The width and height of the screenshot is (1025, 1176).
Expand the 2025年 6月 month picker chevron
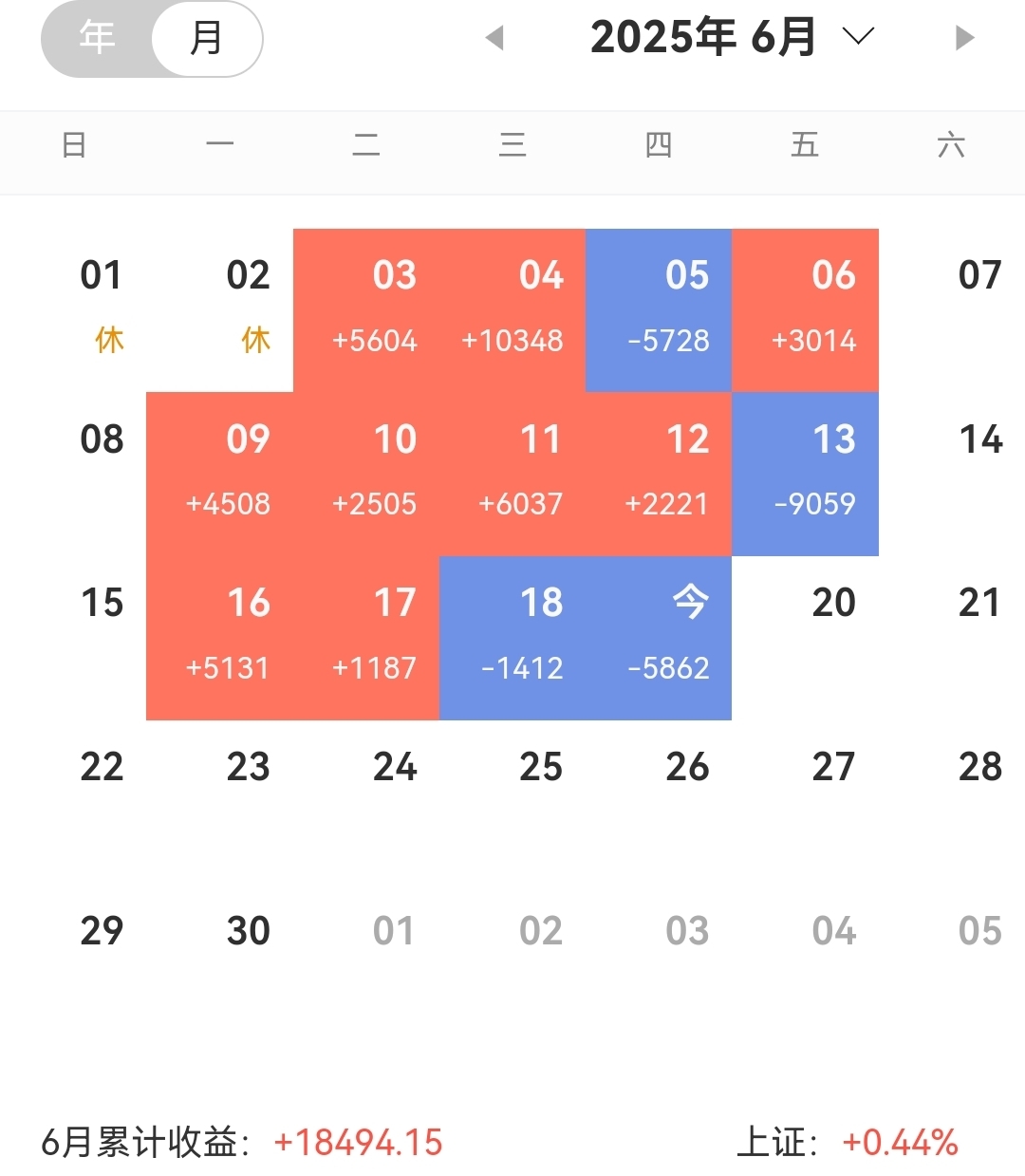(858, 37)
